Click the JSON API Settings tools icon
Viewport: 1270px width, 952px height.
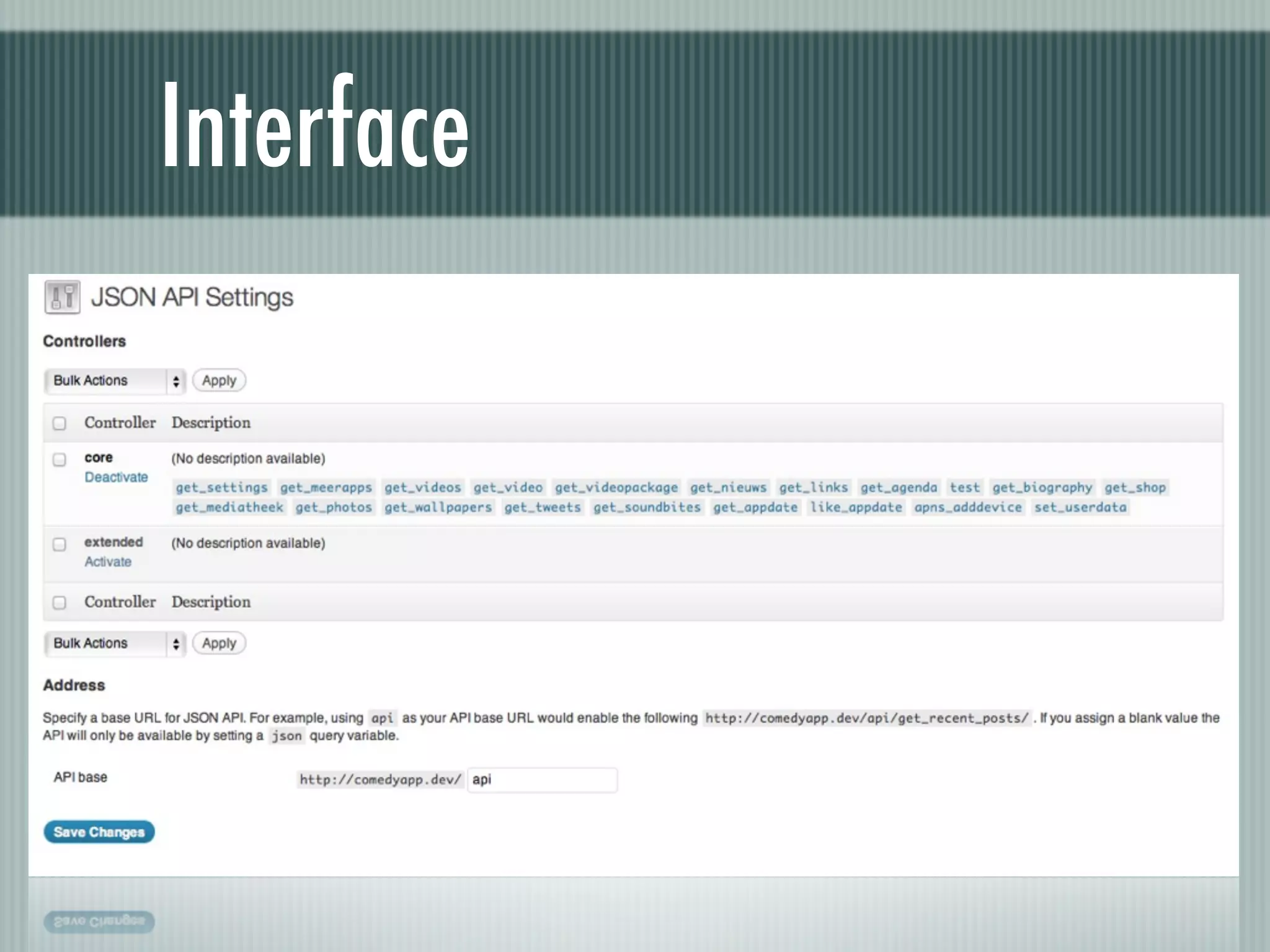tap(62, 297)
